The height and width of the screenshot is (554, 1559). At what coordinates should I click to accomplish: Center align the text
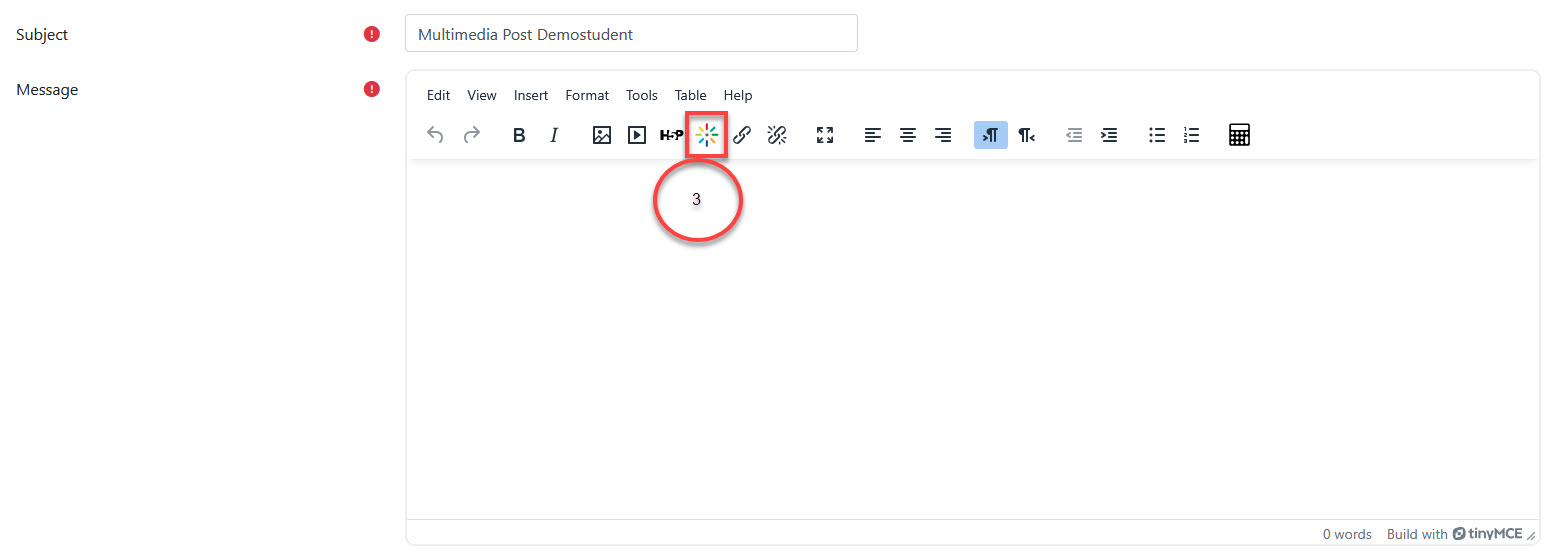pos(908,135)
